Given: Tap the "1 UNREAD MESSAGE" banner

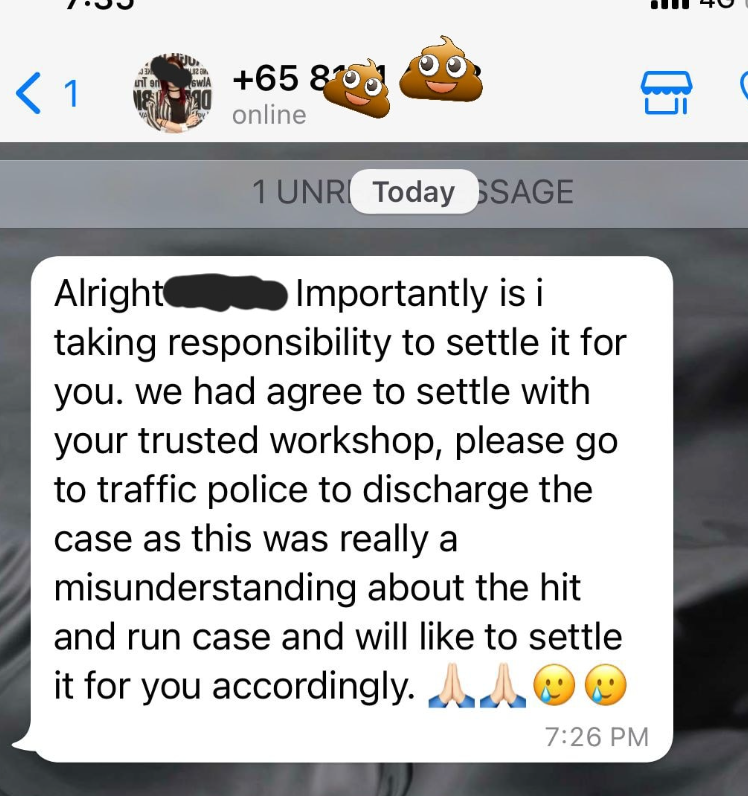Looking at the screenshot, I should coord(374,194).
